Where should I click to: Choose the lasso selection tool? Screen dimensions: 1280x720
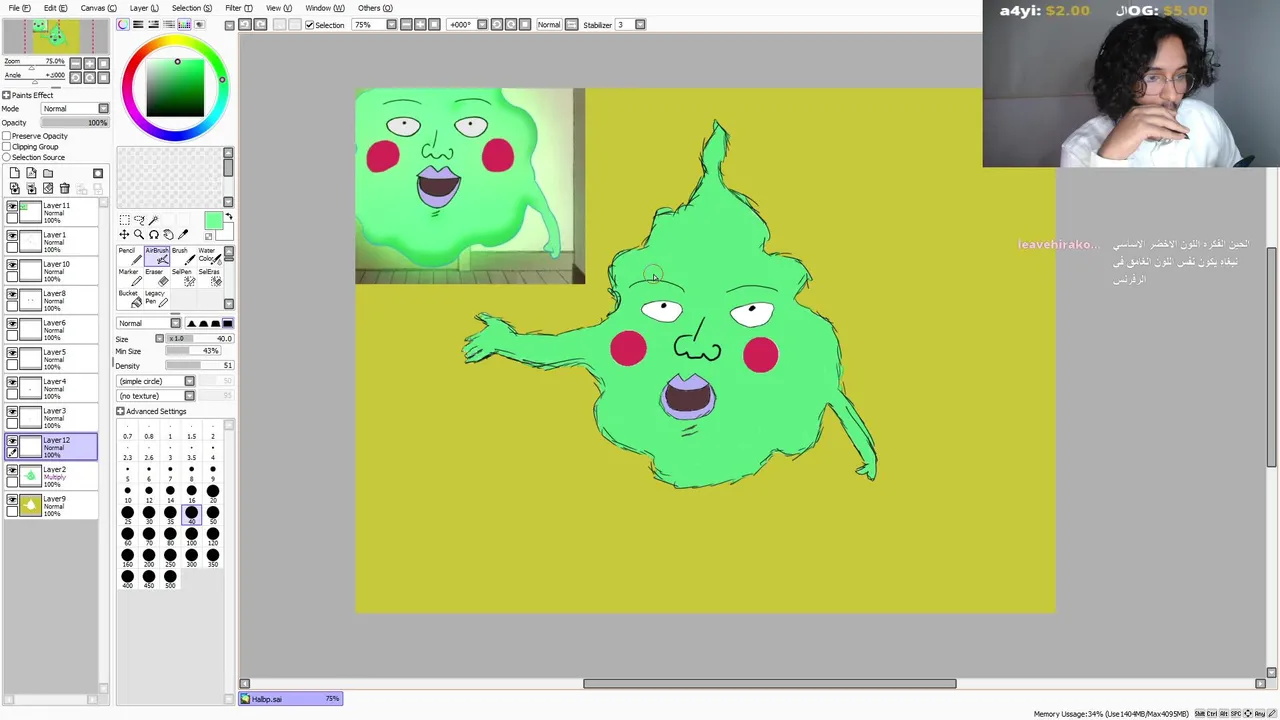pyautogui.click(x=139, y=220)
